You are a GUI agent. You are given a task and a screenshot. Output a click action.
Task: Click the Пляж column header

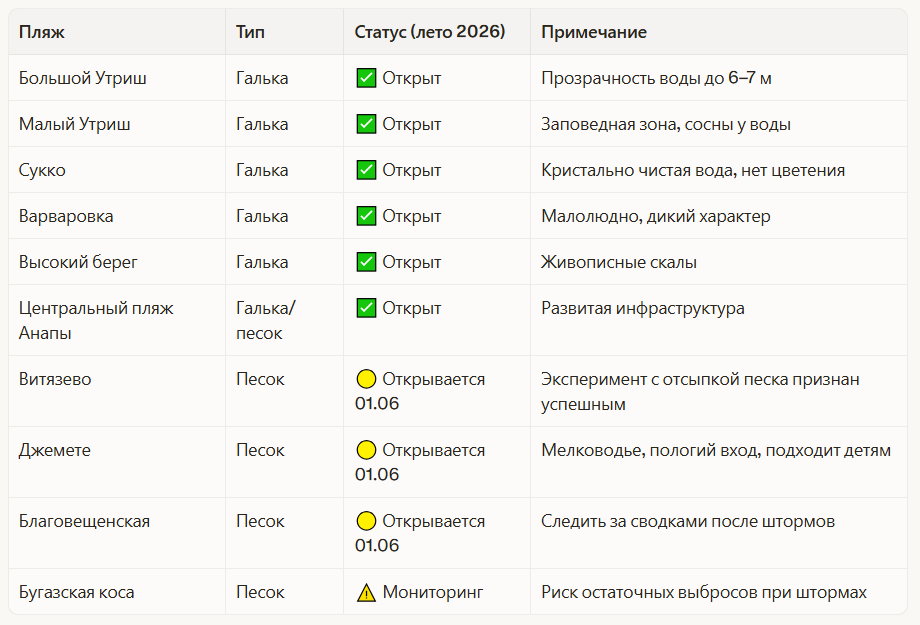coord(41,32)
